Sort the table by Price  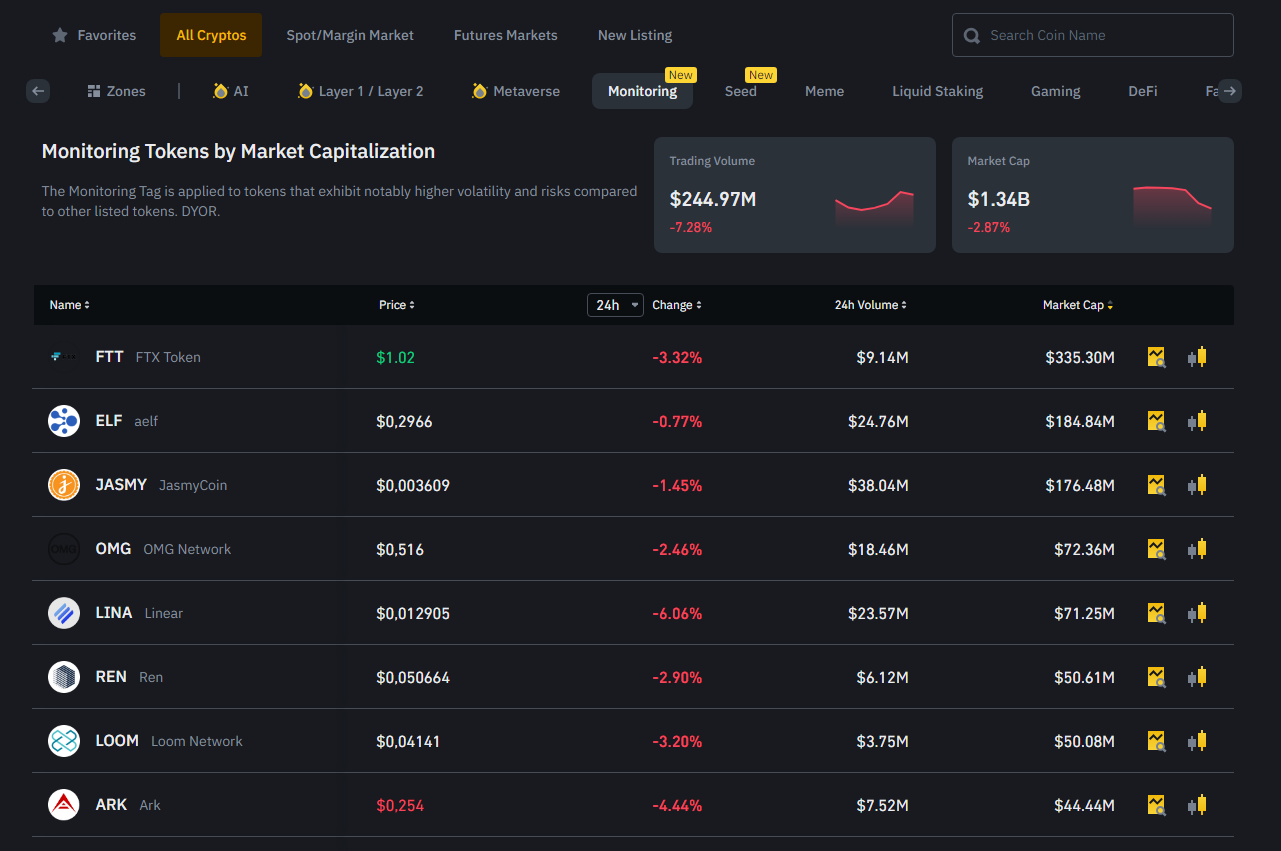pos(397,305)
